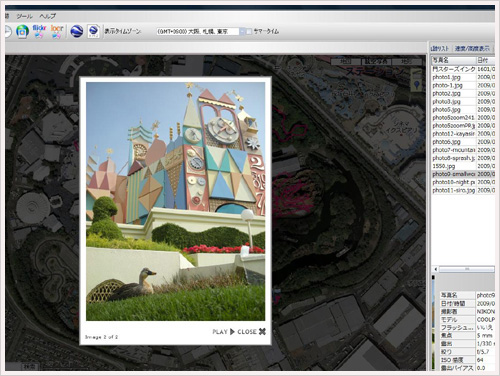Select the photo7-mountain row
Image resolution: width=500 pixels, height=376 pixels.
(x=463, y=150)
